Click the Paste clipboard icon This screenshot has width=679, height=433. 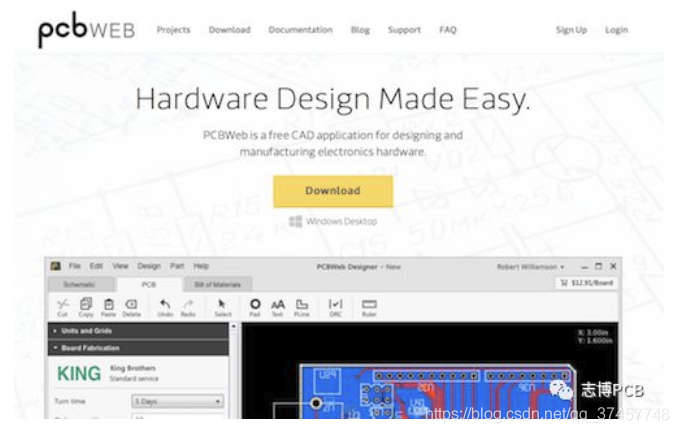click(x=108, y=307)
